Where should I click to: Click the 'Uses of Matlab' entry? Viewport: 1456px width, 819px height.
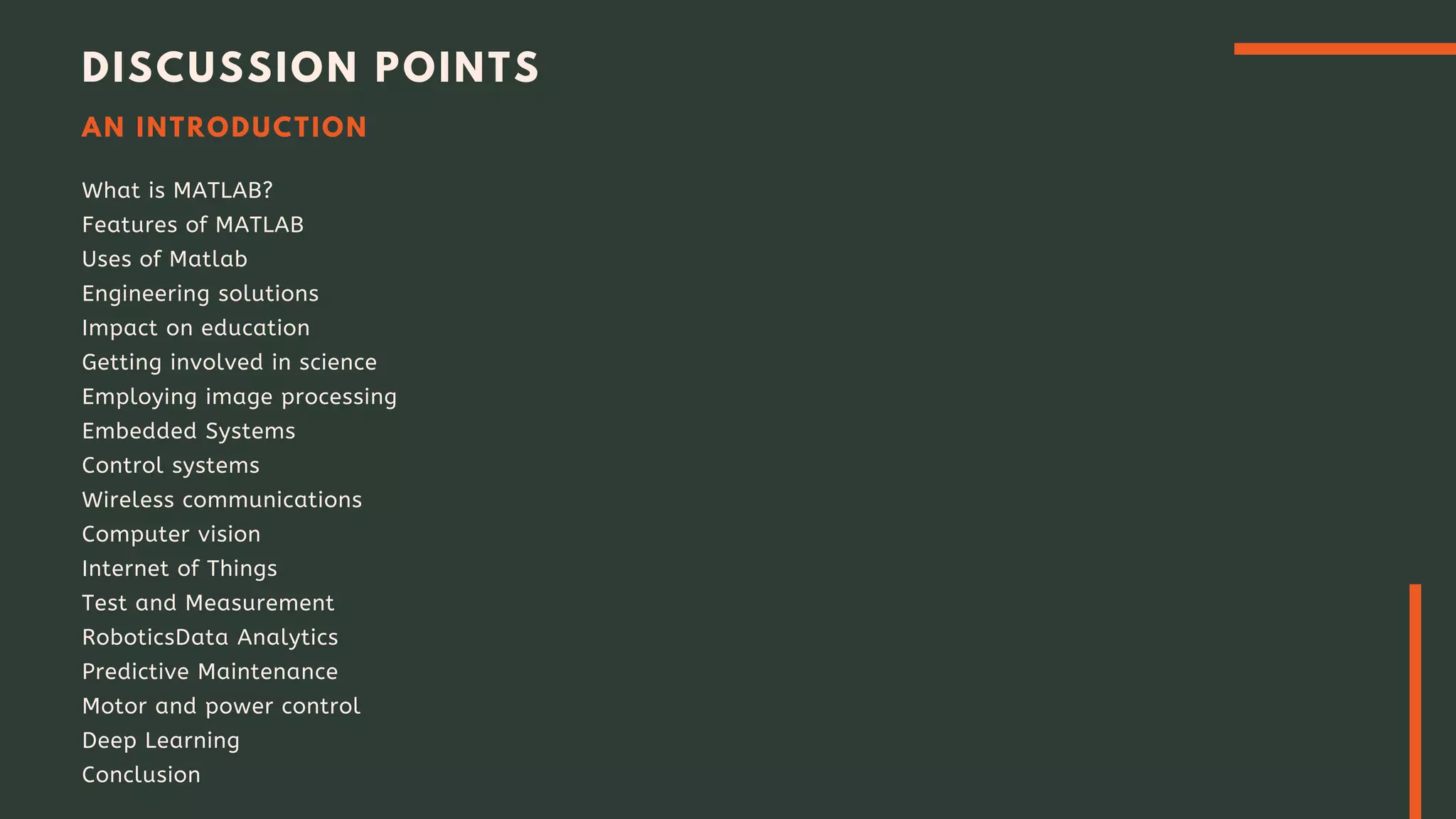(x=164, y=259)
